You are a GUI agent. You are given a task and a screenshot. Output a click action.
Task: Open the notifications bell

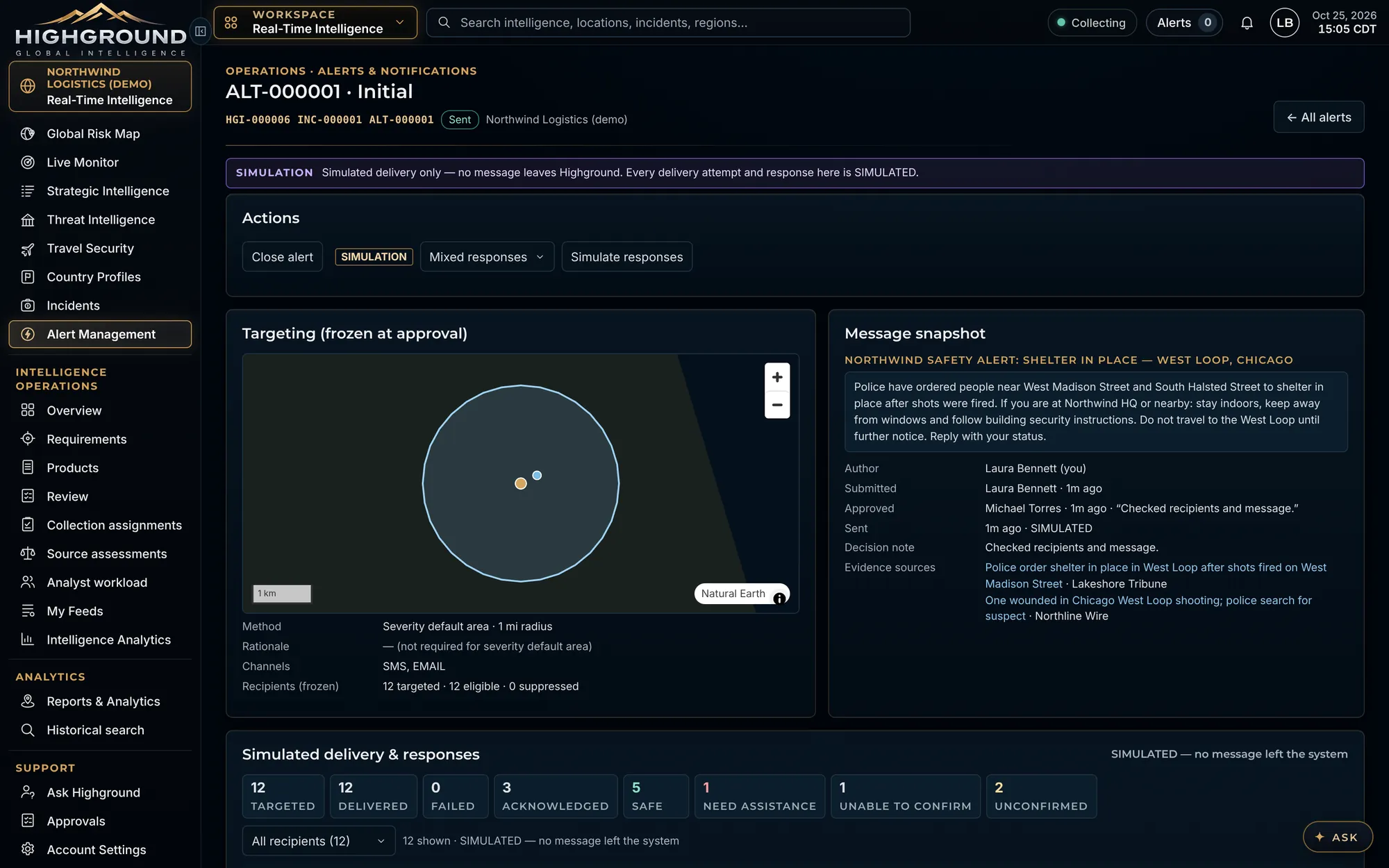coord(1247,23)
